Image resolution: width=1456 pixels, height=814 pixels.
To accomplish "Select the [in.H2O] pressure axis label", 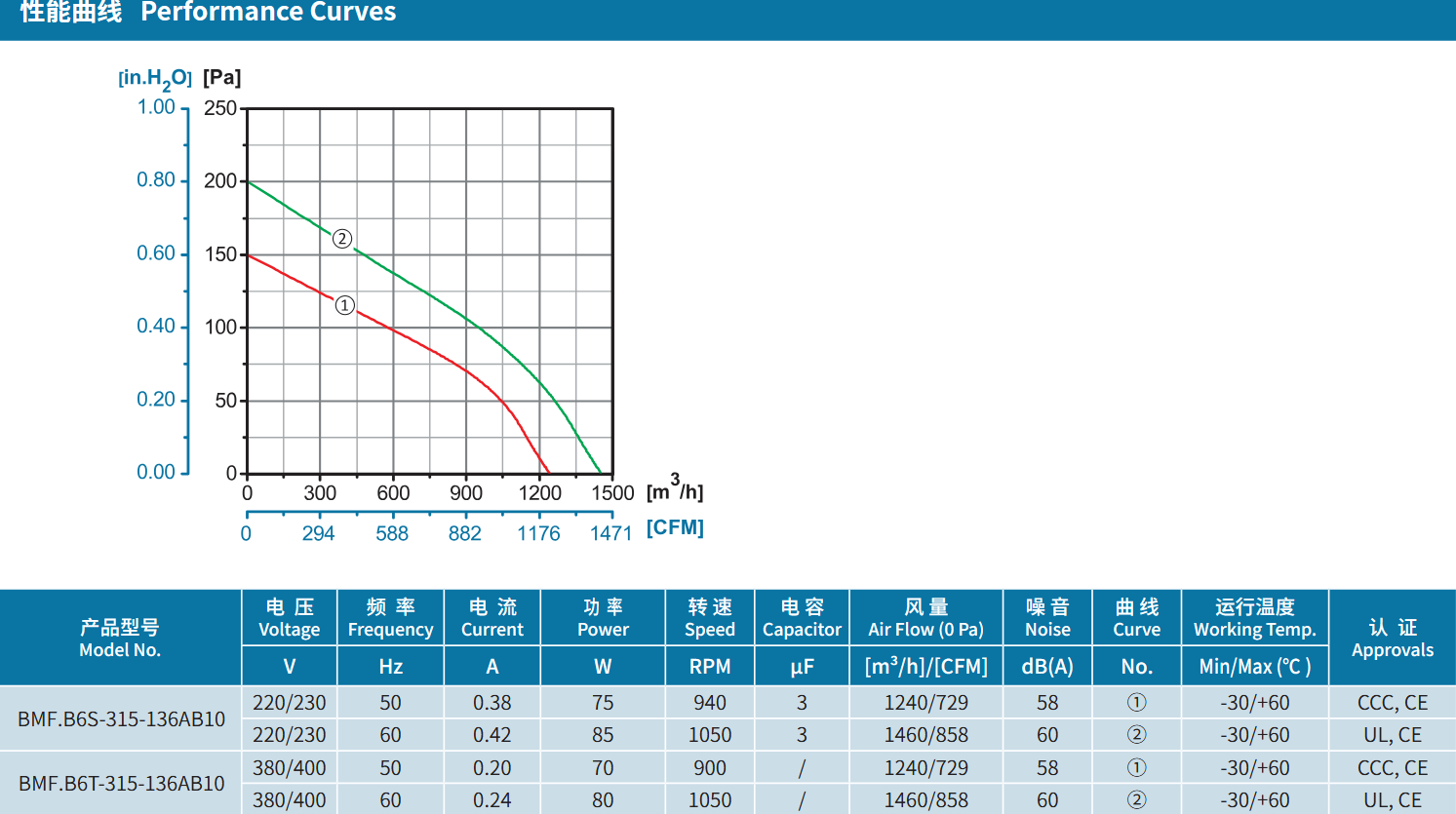I will (155, 79).
